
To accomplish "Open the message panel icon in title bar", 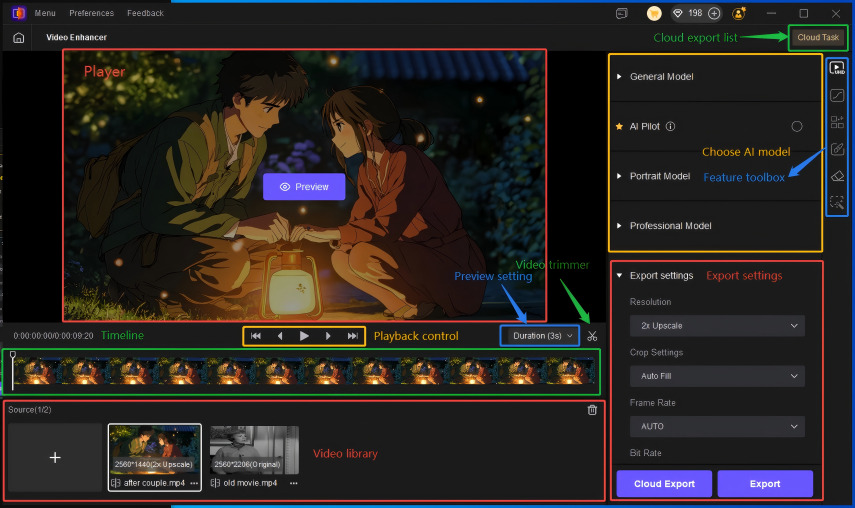I will tap(622, 14).
